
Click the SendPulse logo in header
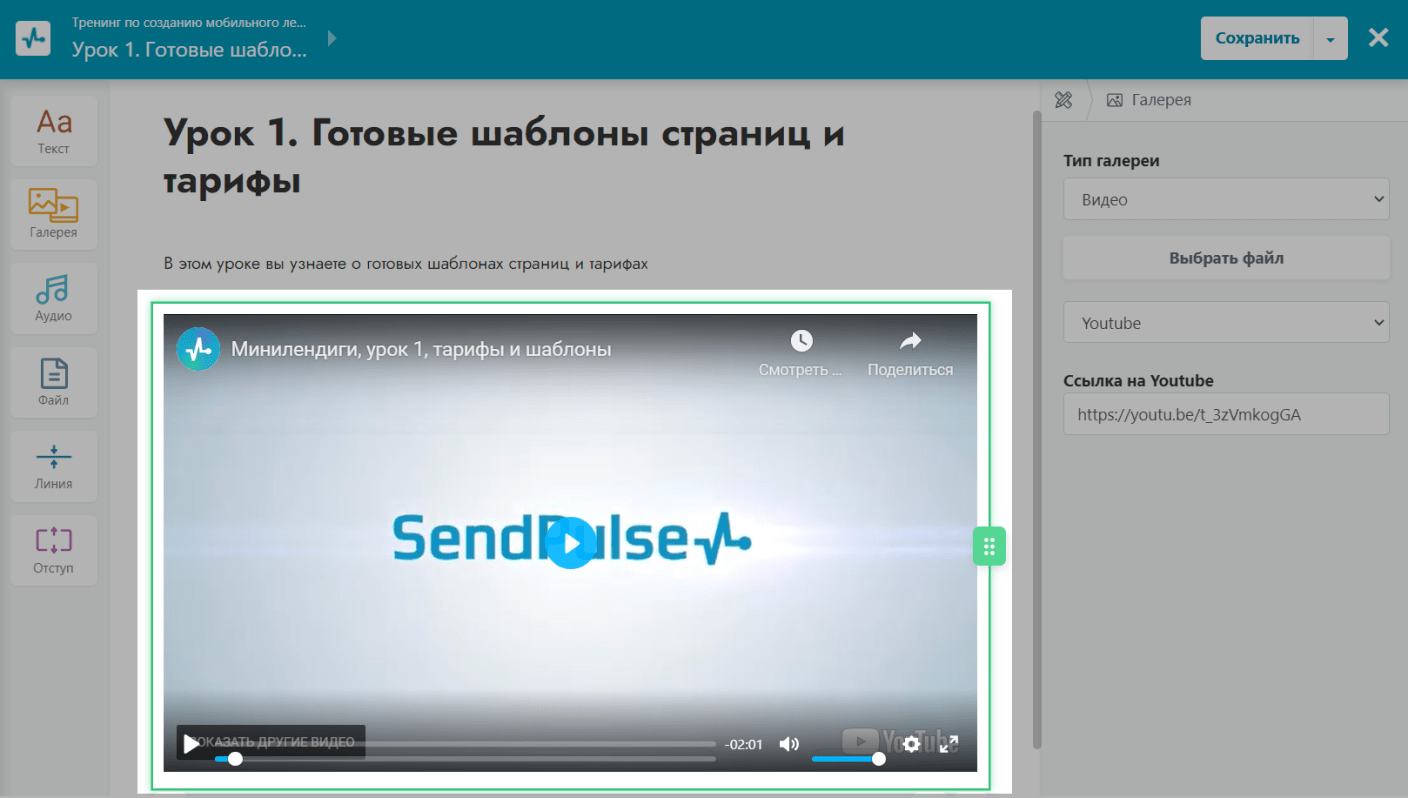click(x=33, y=39)
